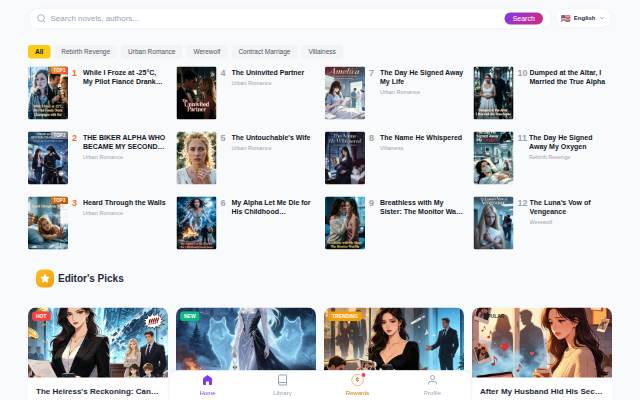
Task: Open the English language dropdown
Action: pyautogui.click(x=583, y=18)
